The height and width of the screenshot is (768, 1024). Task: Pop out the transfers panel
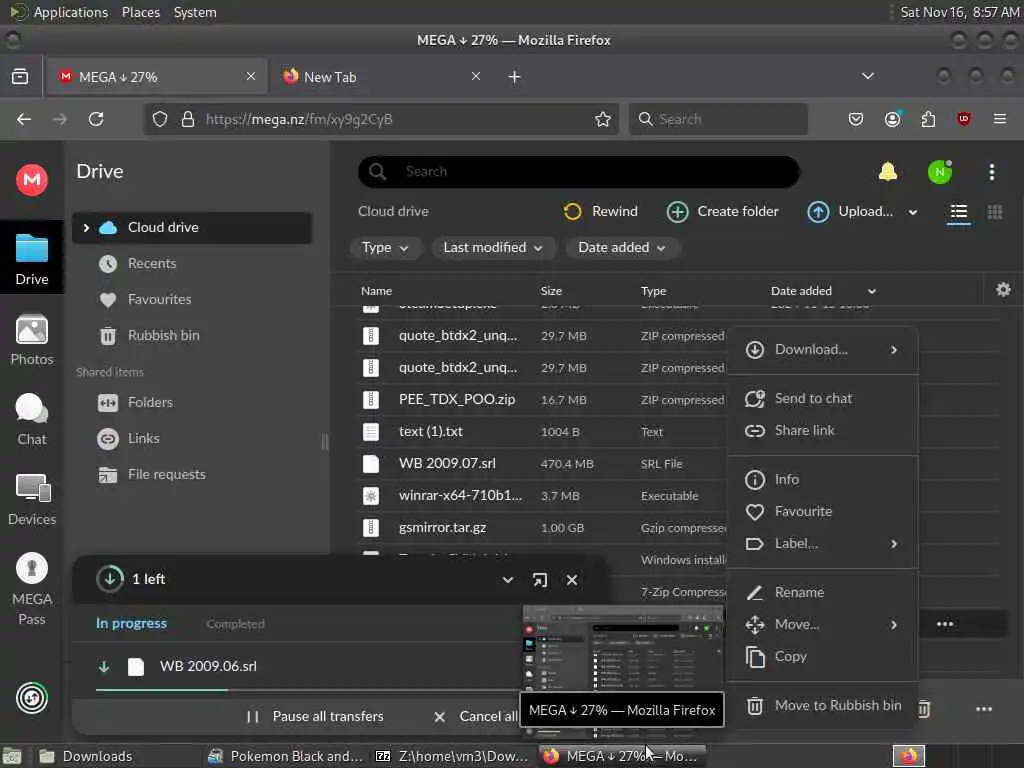[x=539, y=580]
